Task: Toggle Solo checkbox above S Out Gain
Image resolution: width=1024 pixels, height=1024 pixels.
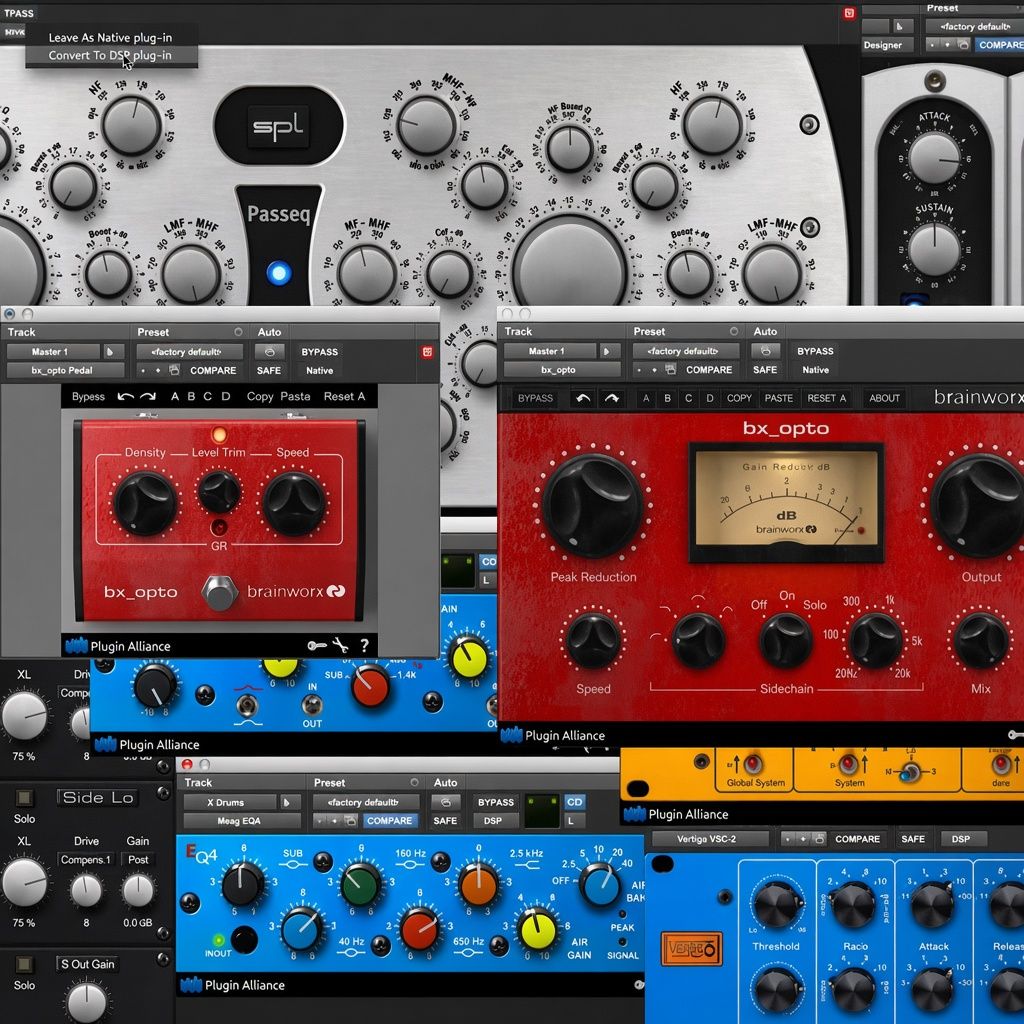Action: tap(24, 964)
